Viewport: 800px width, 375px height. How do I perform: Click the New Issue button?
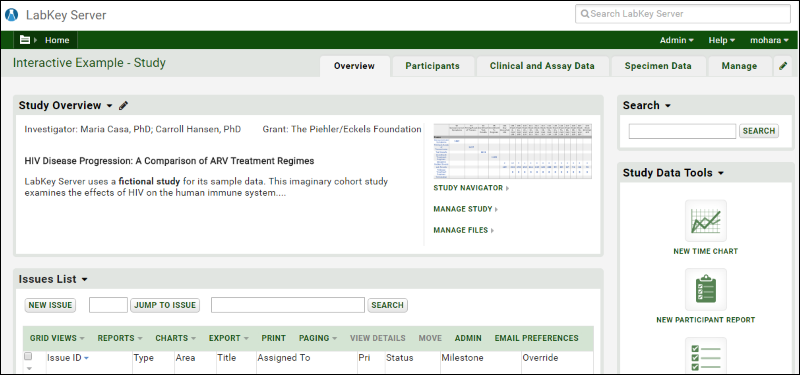(x=50, y=305)
